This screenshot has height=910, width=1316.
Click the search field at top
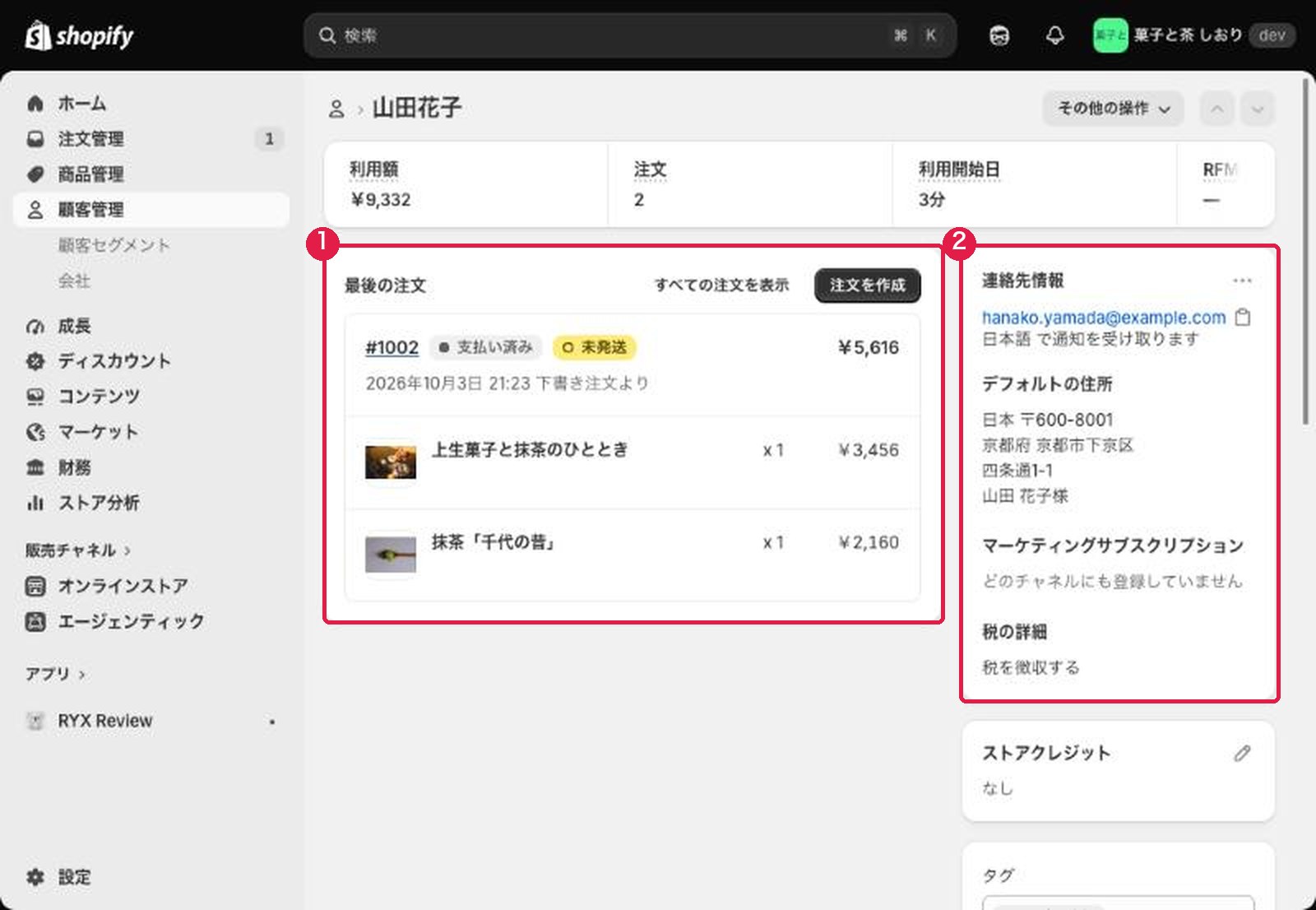629,35
